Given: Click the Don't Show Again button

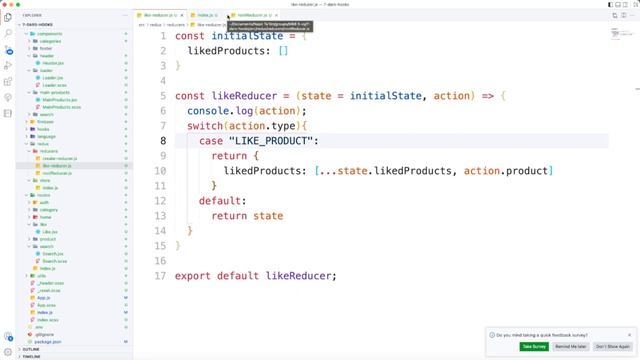Looking at the screenshot, I should 613,347.
